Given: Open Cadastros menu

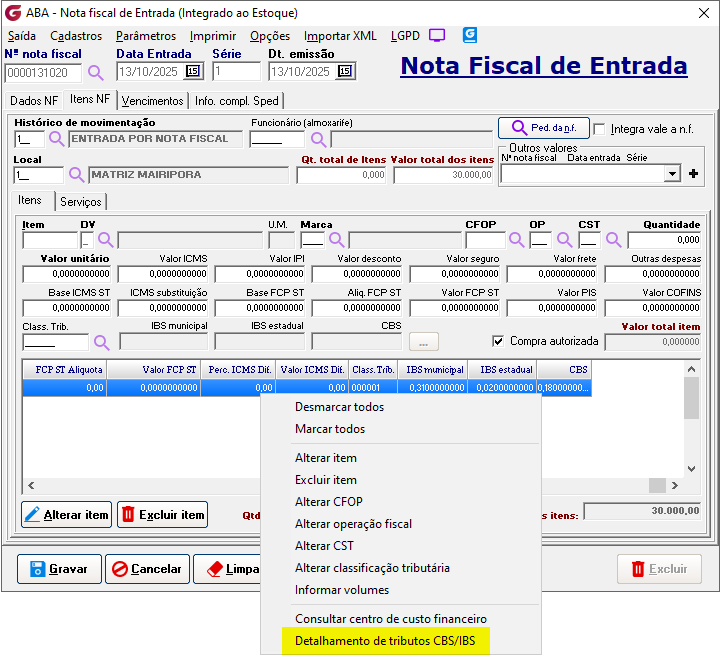Looking at the screenshot, I should 76,36.
